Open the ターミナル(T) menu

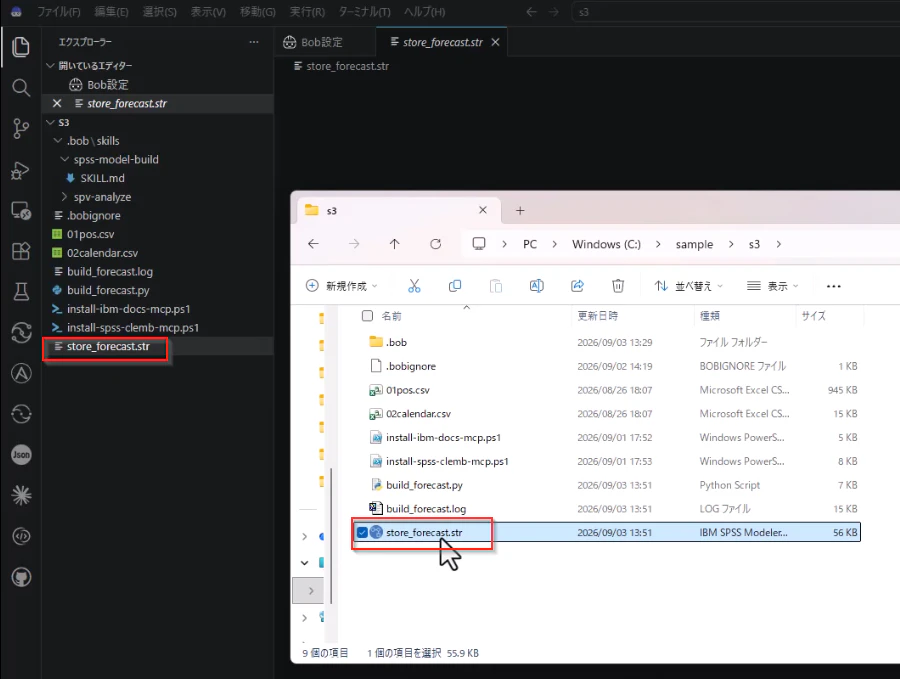point(364,11)
